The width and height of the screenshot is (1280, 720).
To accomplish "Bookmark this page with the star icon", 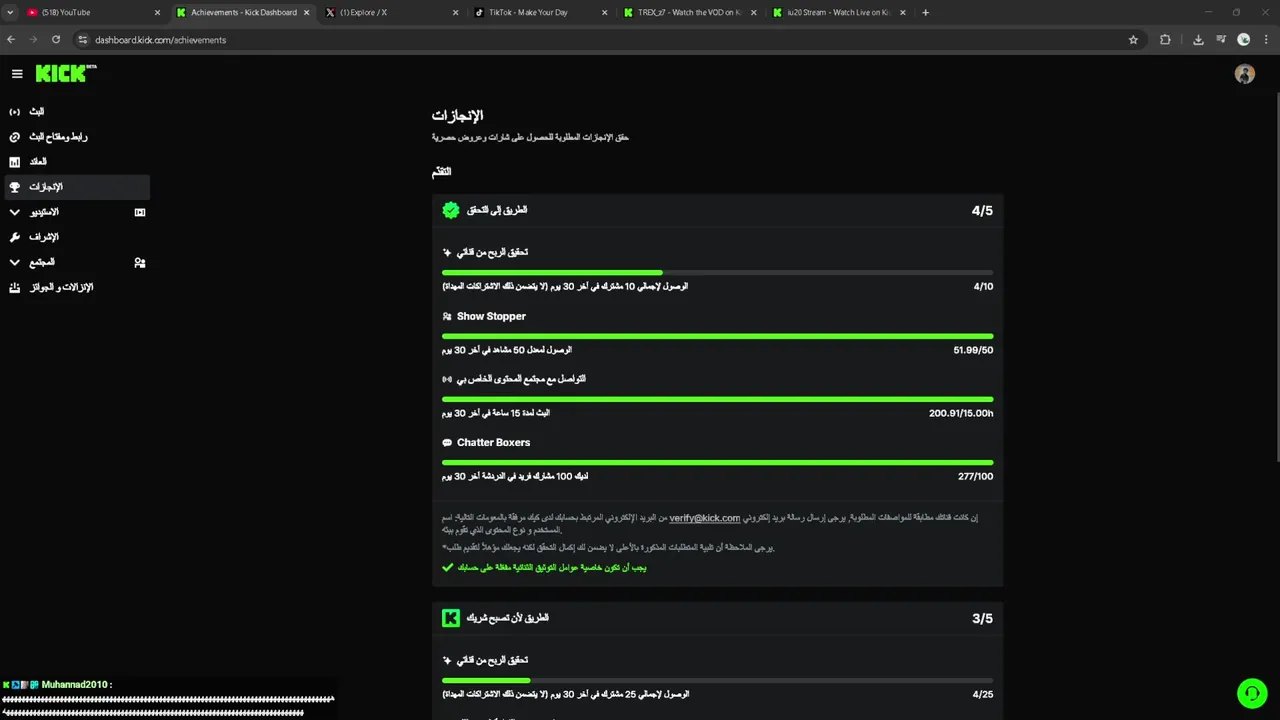I will pyautogui.click(x=1133, y=40).
